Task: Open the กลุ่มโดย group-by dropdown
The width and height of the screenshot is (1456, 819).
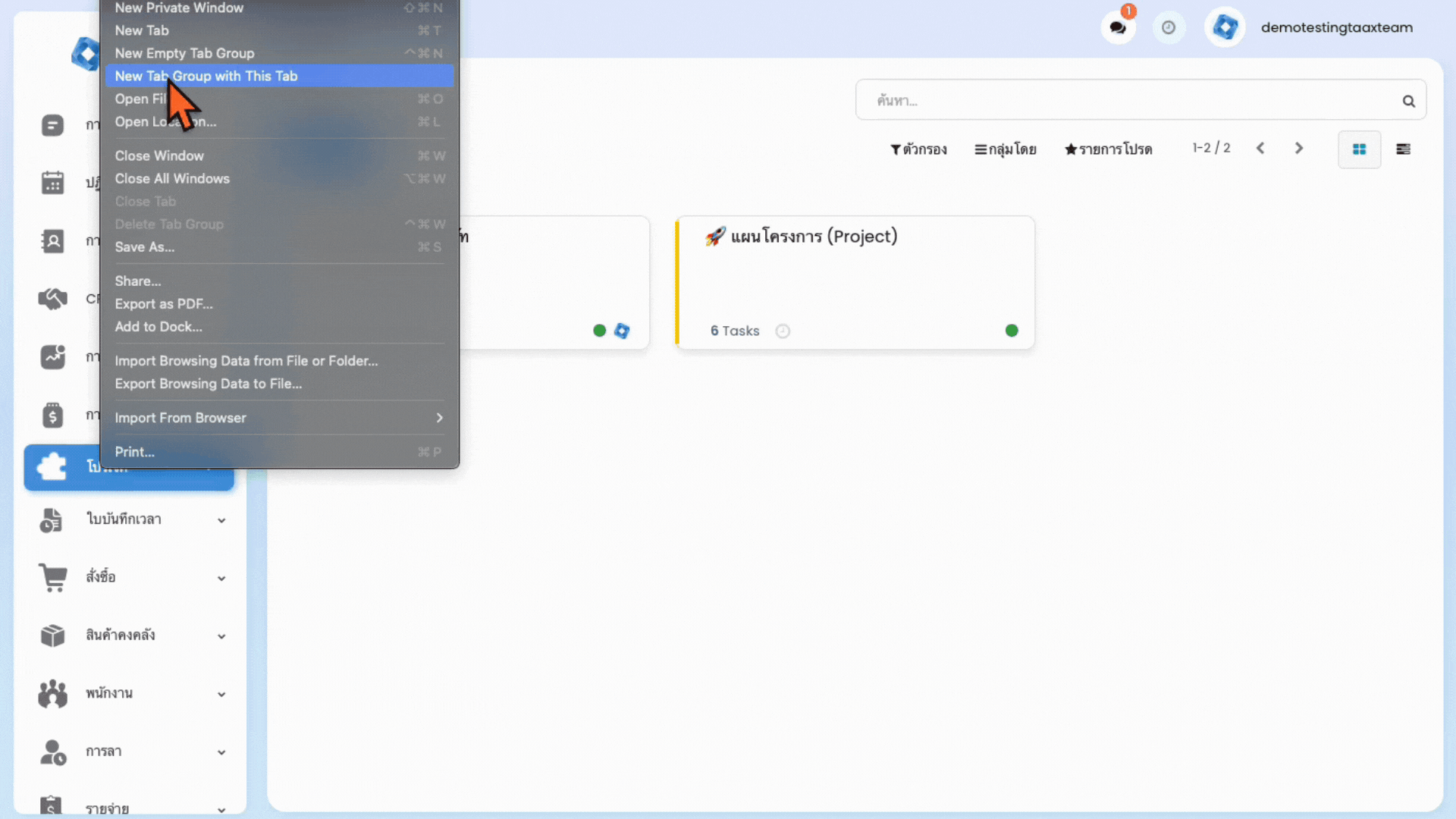Action: point(1006,149)
